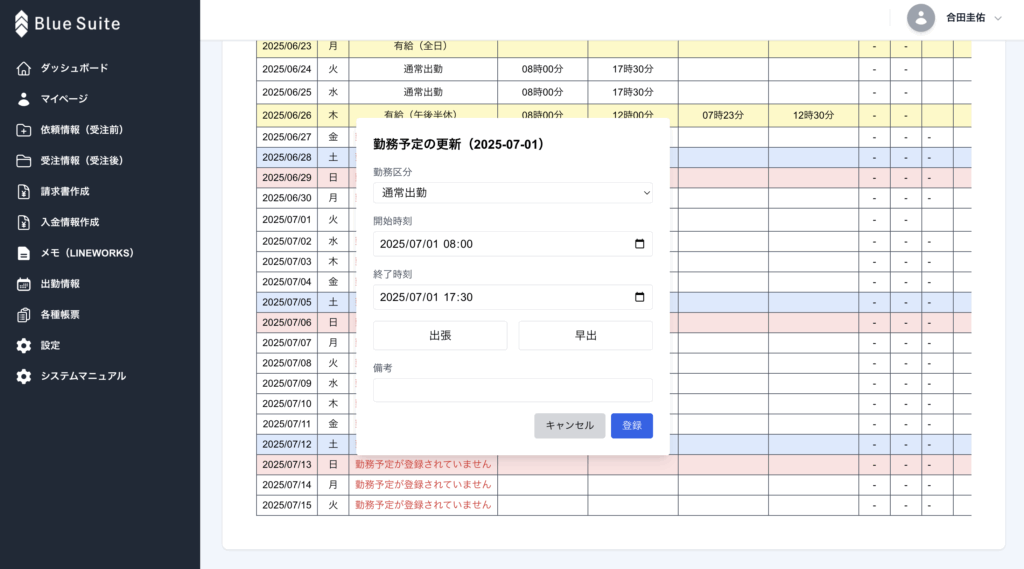Click 勤務予定が登録されていません in 2025/07/13 row

point(423,464)
